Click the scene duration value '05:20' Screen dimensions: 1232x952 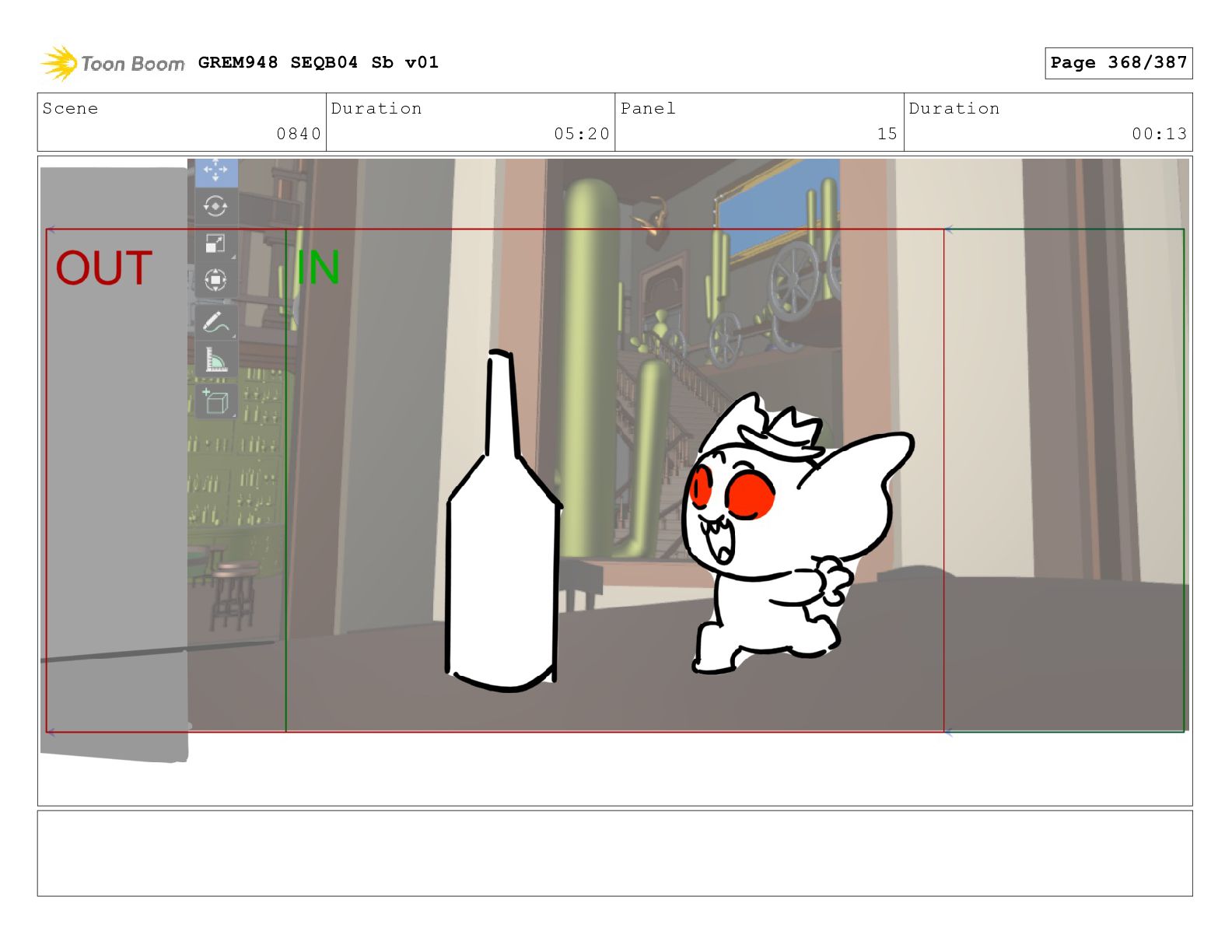pyautogui.click(x=582, y=134)
